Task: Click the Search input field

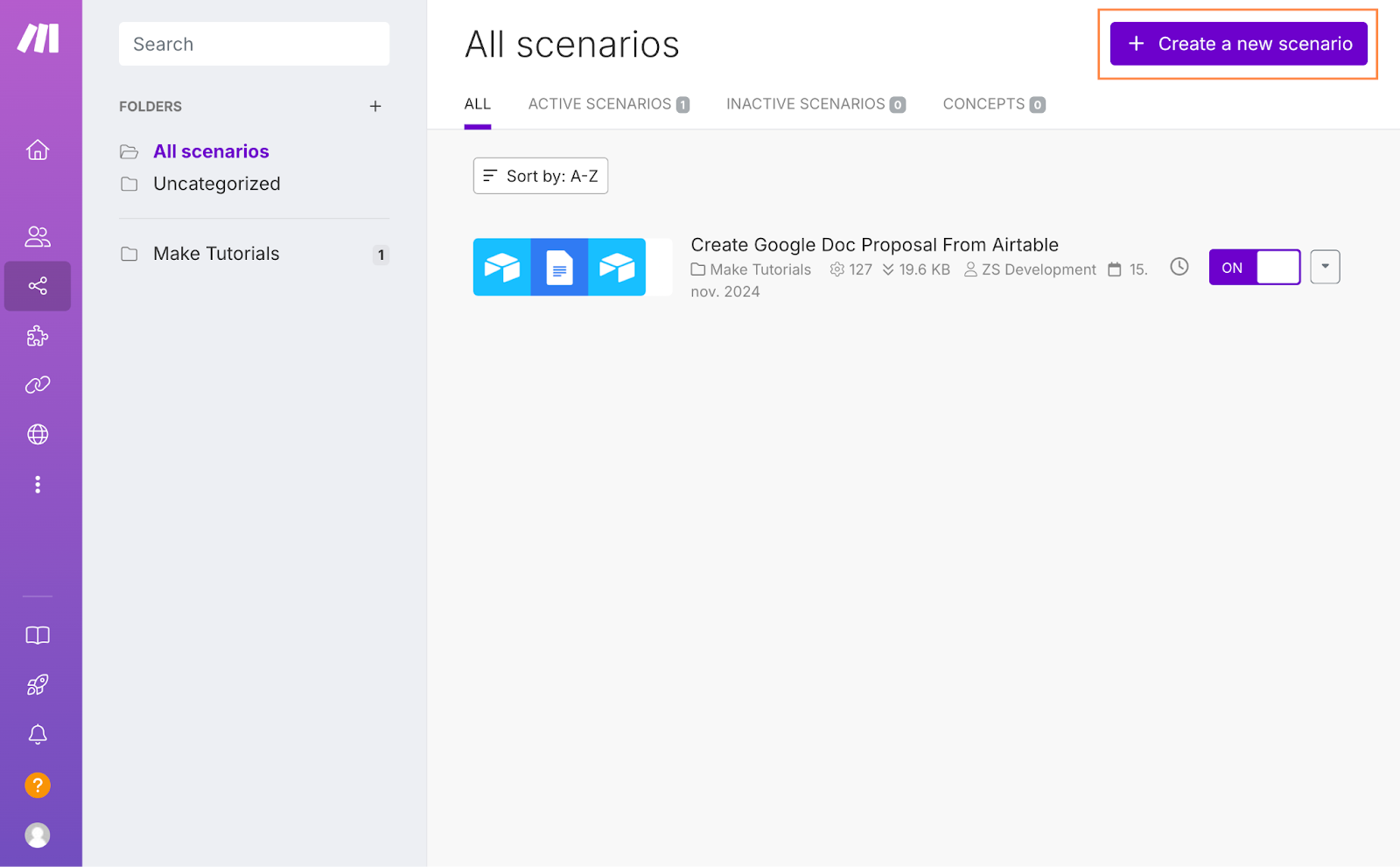Action: (254, 44)
